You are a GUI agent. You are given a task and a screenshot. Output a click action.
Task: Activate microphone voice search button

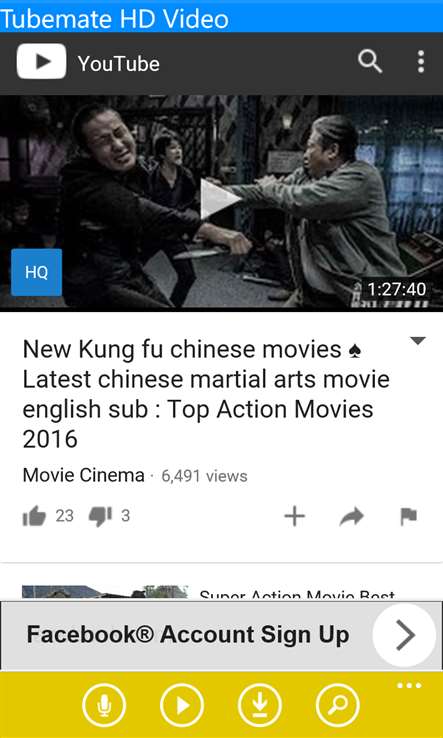tap(104, 706)
